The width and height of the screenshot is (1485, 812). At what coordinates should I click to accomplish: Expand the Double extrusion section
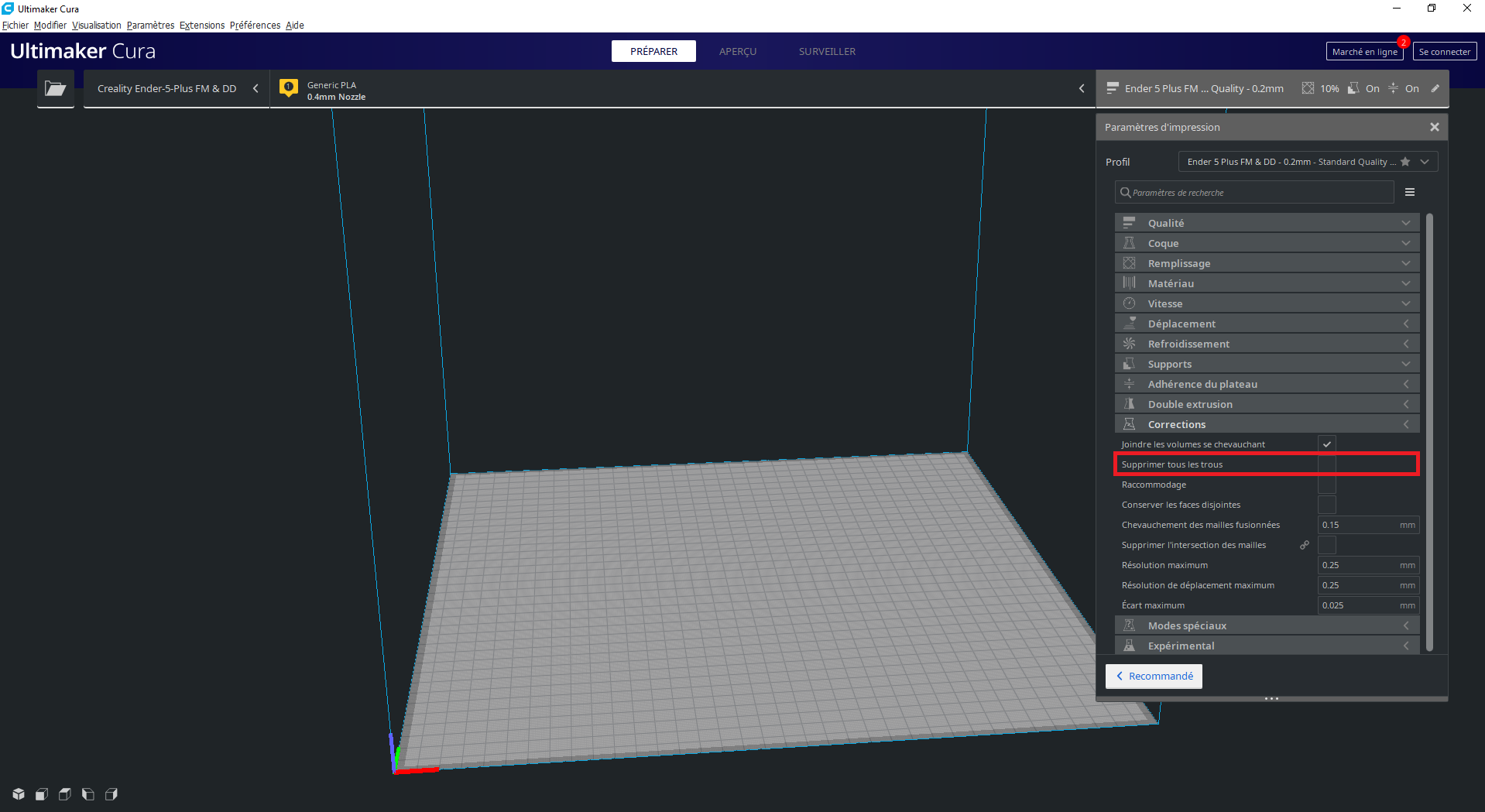point(1267,404)
